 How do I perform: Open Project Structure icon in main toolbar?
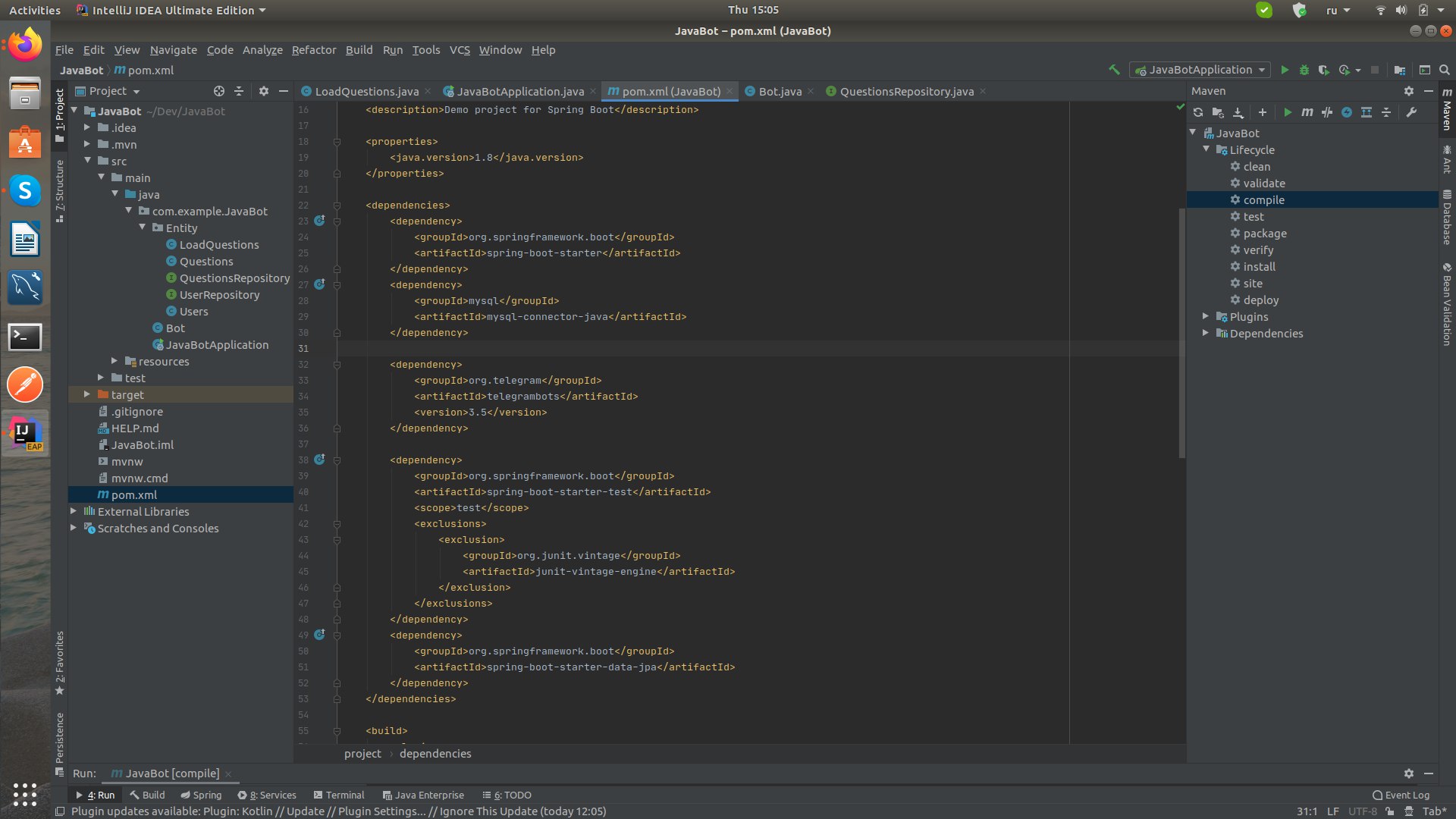click(1400, 70)
